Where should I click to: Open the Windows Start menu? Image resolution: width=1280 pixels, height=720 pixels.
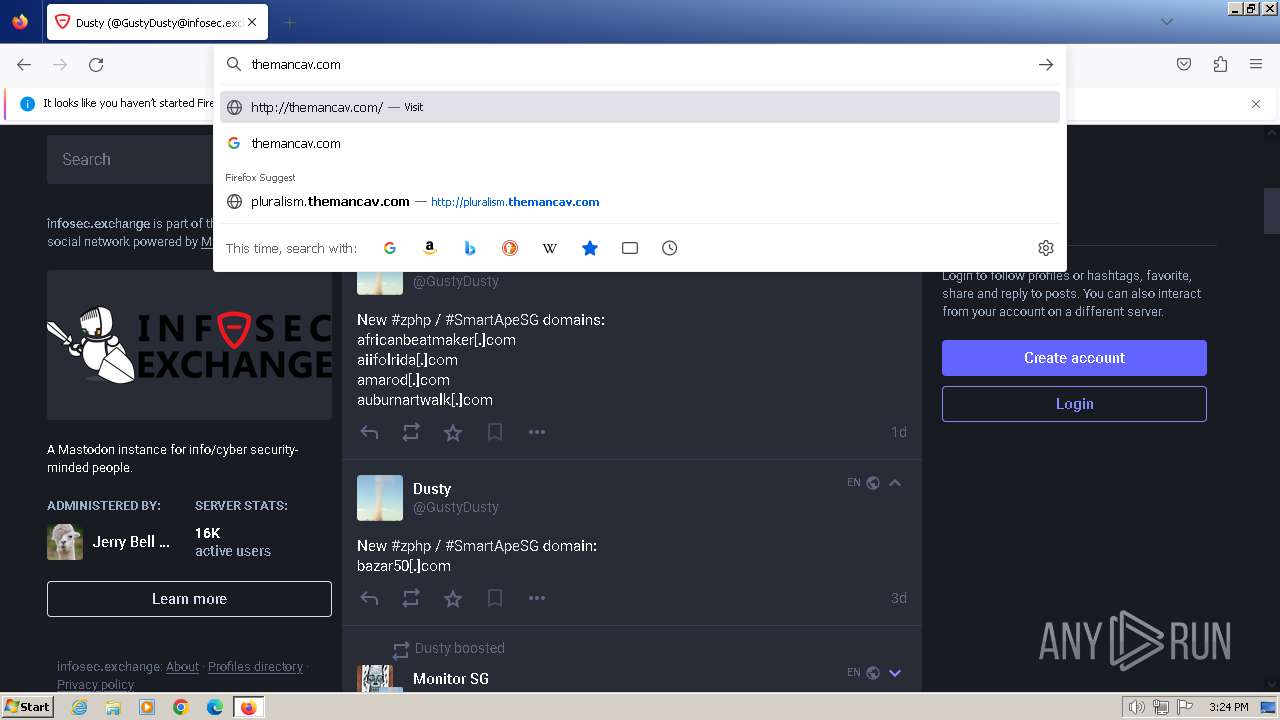pyautogui.click(x=28, y=707)
